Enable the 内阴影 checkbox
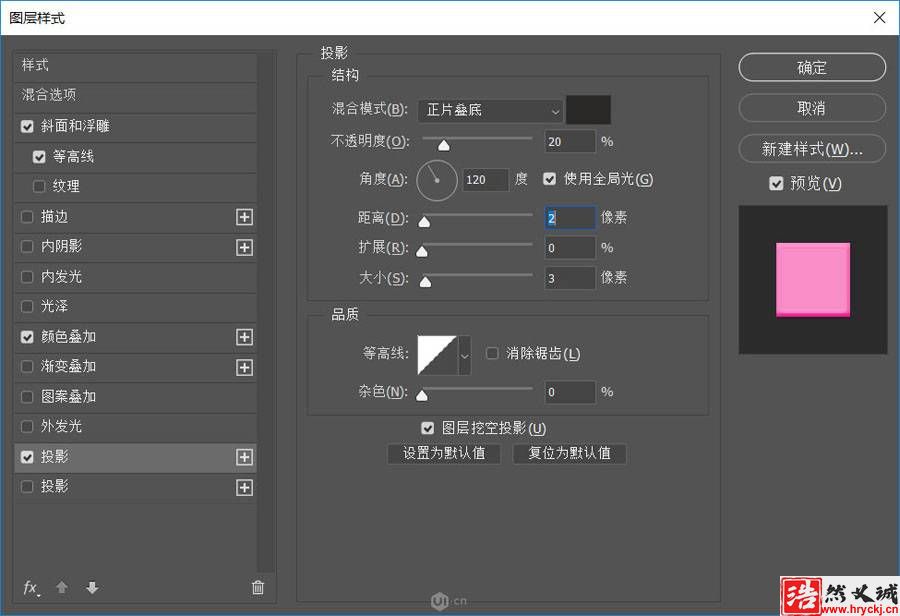Screen dimensions: 900x616 27,247
